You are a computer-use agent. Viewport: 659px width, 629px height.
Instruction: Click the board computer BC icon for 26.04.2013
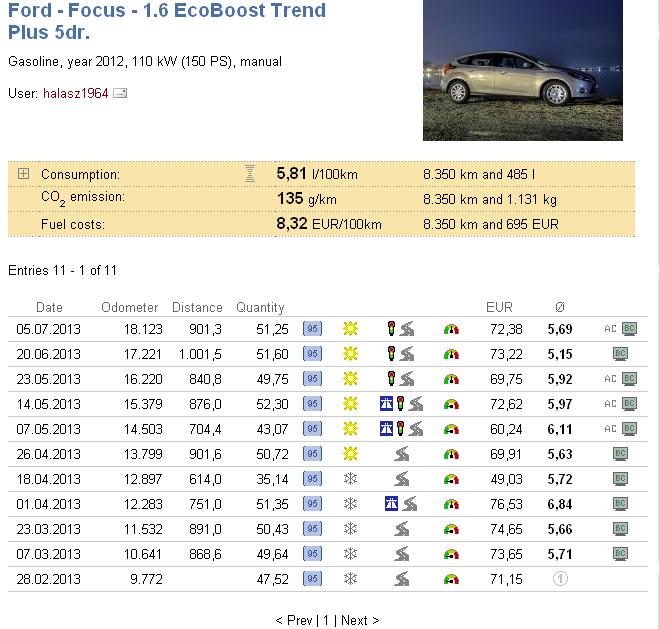(629, 453)
